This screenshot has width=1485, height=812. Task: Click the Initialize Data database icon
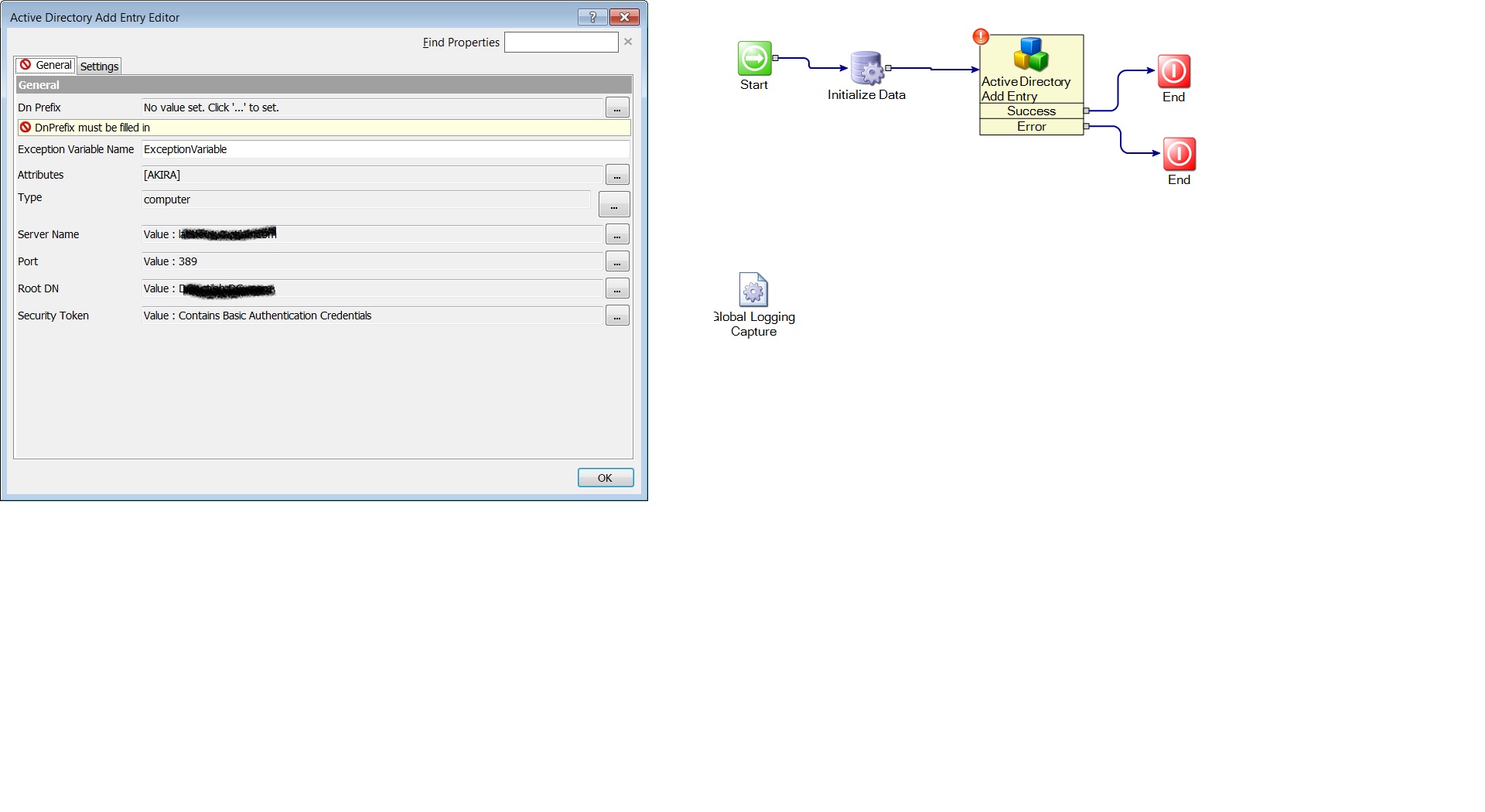coord(865,69)
